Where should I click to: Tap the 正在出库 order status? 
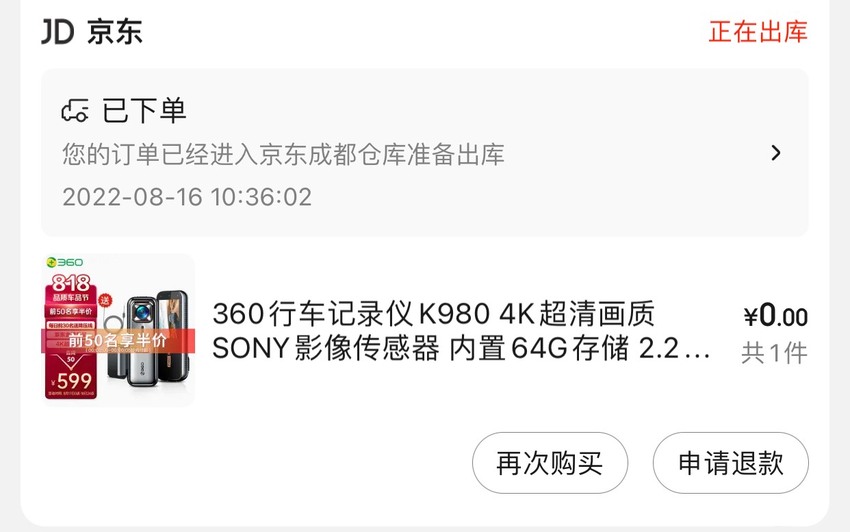[x=758, y=31]
